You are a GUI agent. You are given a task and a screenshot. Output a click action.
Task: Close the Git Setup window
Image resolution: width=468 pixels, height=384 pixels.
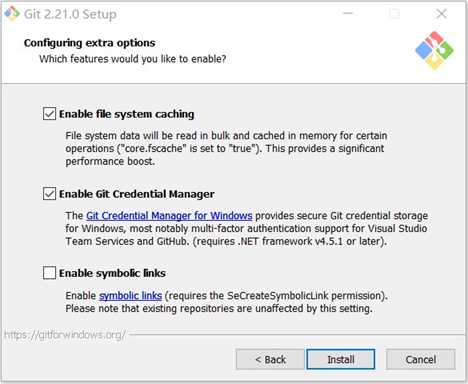[441, 14]
